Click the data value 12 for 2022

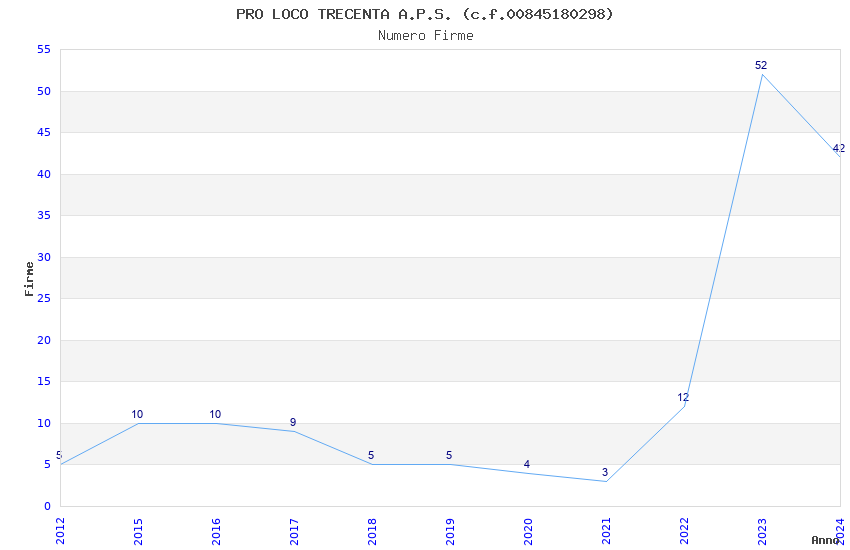(683, 398)
